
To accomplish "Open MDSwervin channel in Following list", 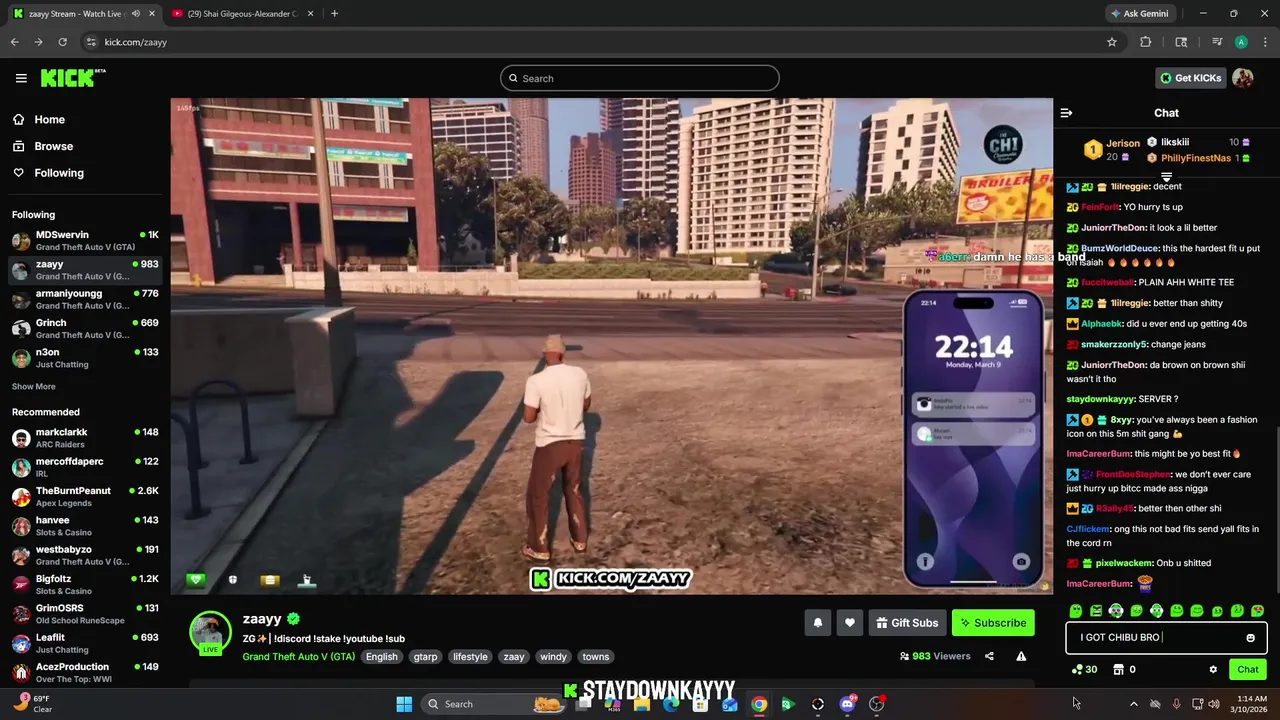I will tap(85, 241).
